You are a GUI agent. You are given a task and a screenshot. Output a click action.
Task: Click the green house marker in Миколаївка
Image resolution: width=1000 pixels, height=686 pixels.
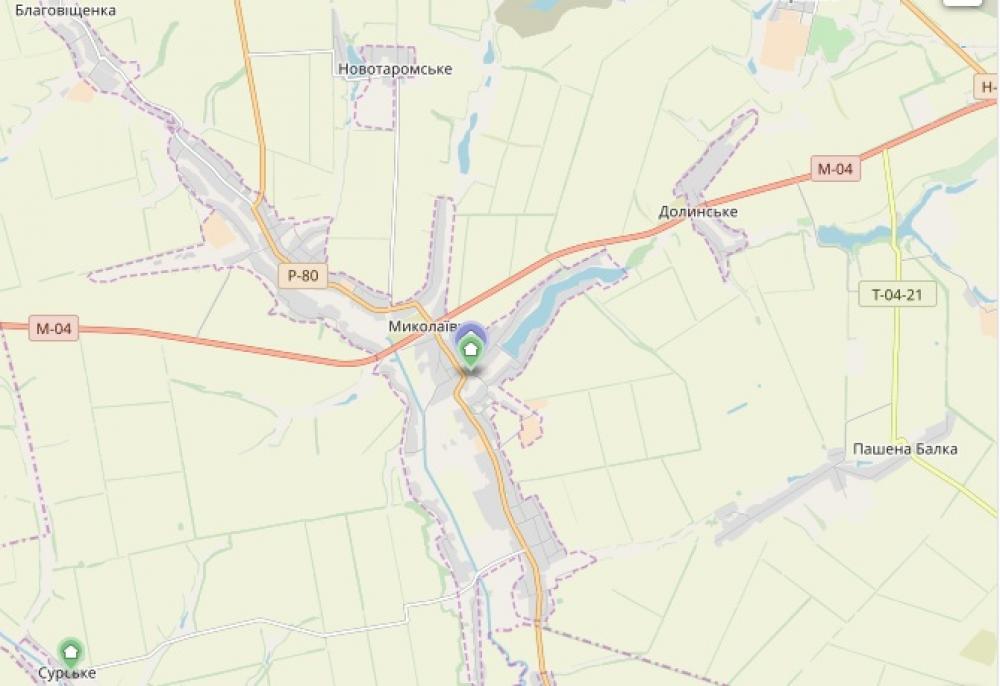pyautogui.click(x=471, y=351)
